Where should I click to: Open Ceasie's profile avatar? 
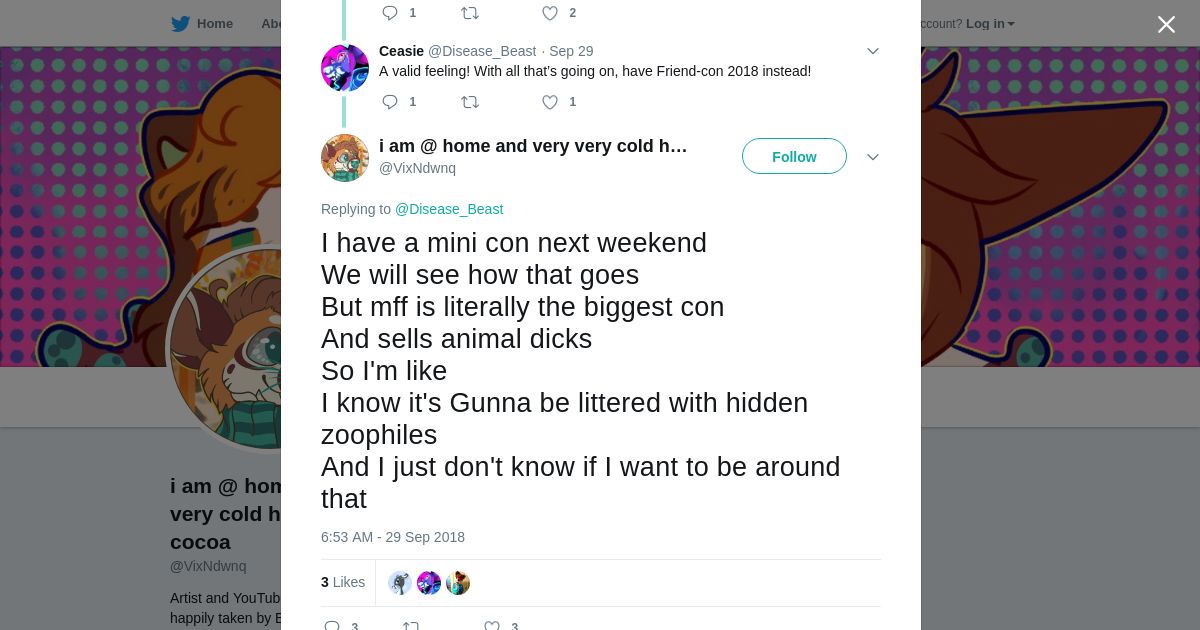click(345, 68)
